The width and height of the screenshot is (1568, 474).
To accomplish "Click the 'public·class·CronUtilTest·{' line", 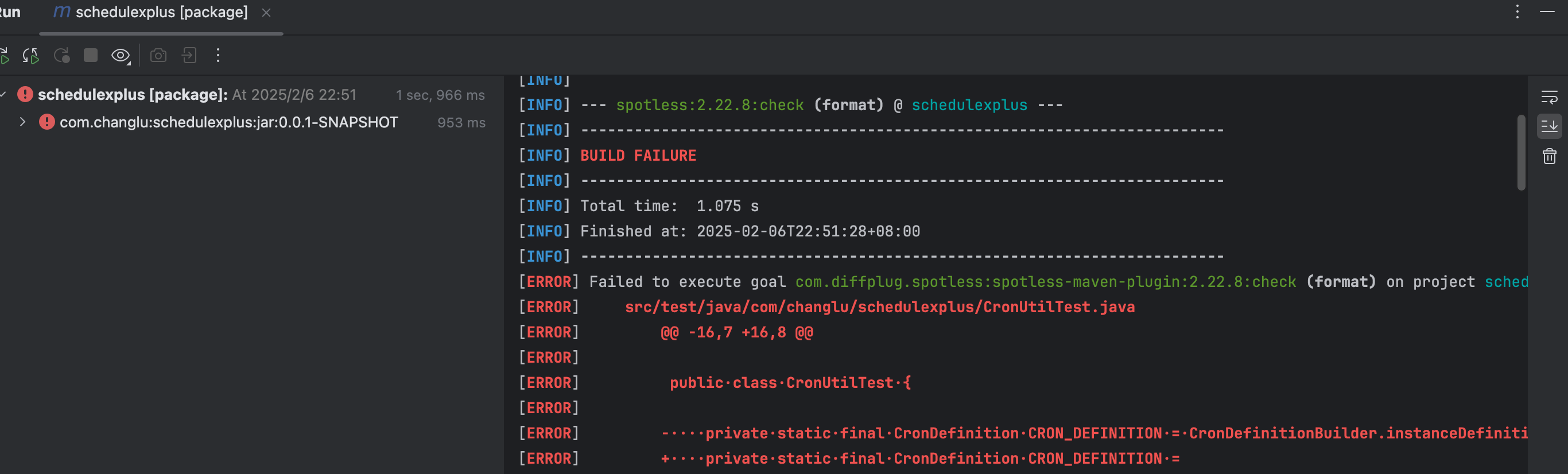I will (x=790, y=383).
